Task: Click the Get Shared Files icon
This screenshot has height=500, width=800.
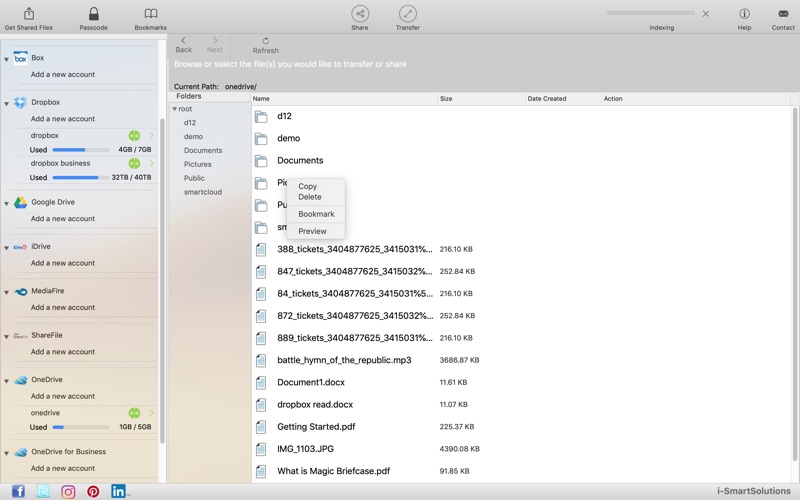Action: pos(28,14)
